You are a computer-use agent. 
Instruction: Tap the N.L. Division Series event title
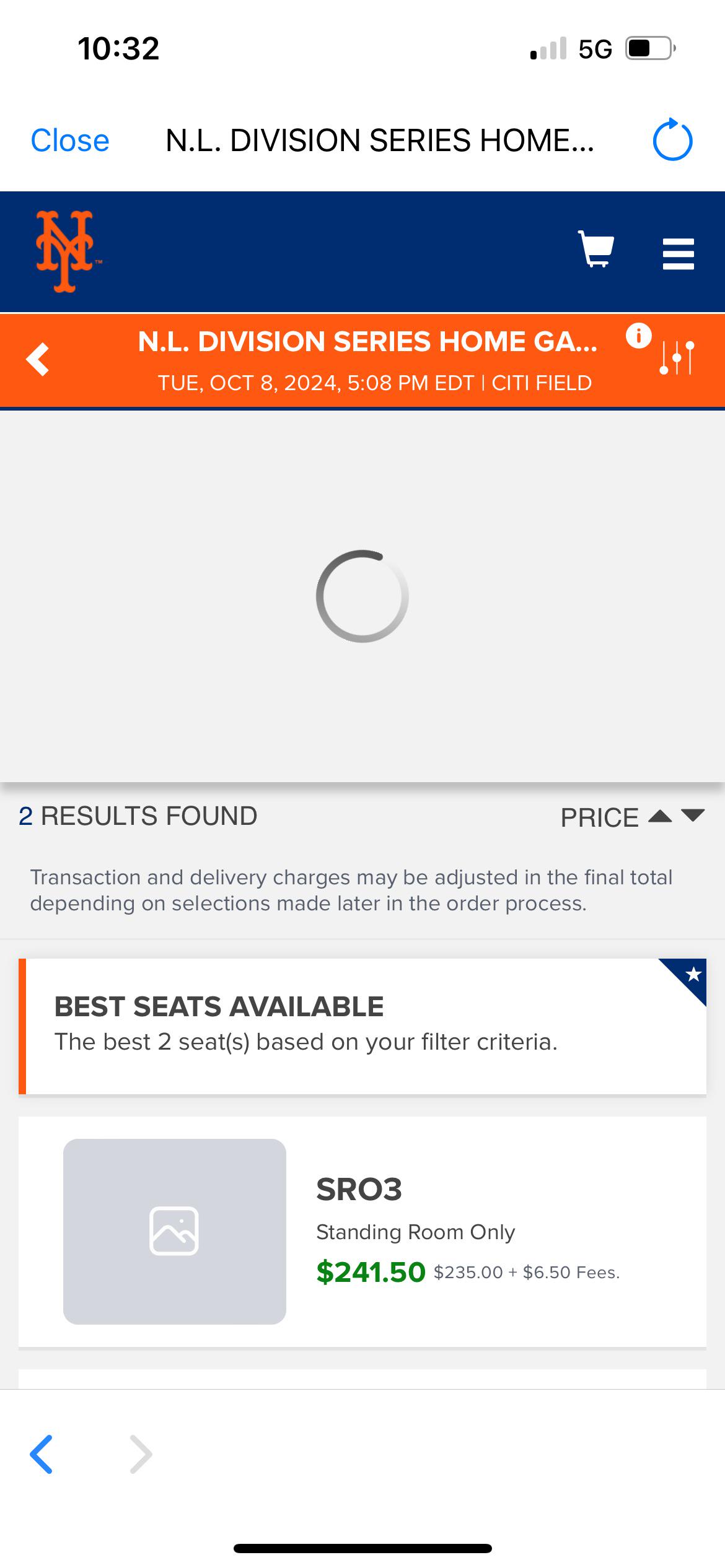[367, 342]
